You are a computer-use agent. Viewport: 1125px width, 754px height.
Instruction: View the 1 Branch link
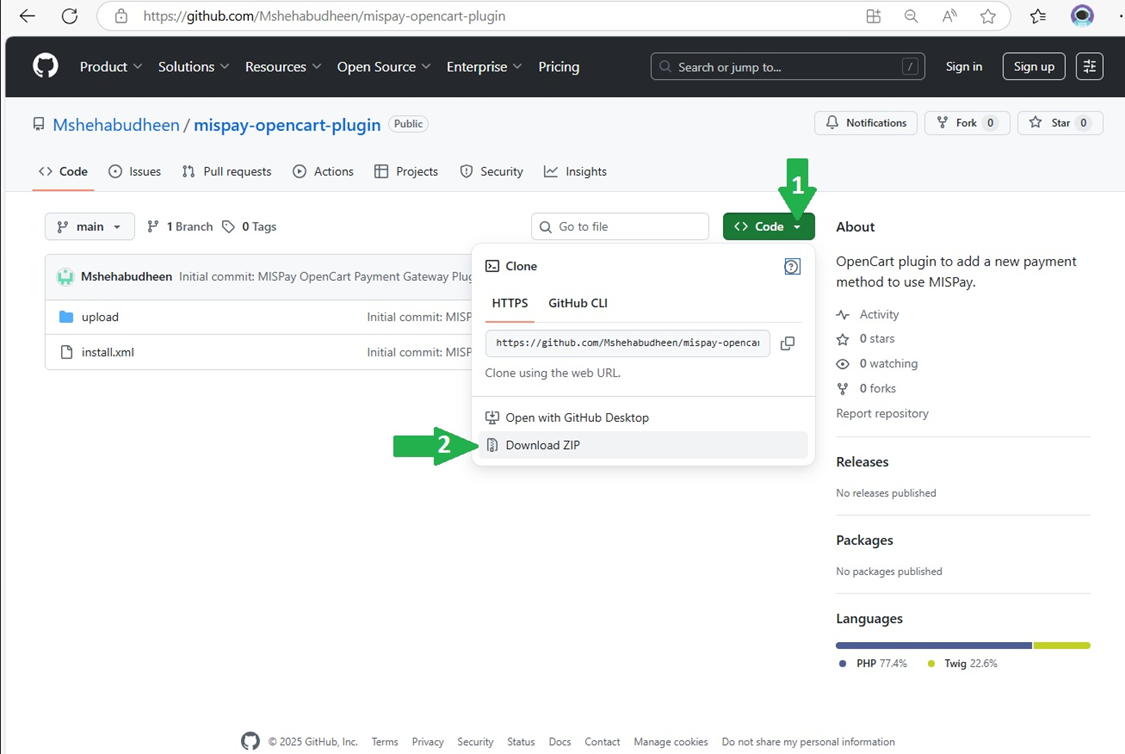(180, 227)
